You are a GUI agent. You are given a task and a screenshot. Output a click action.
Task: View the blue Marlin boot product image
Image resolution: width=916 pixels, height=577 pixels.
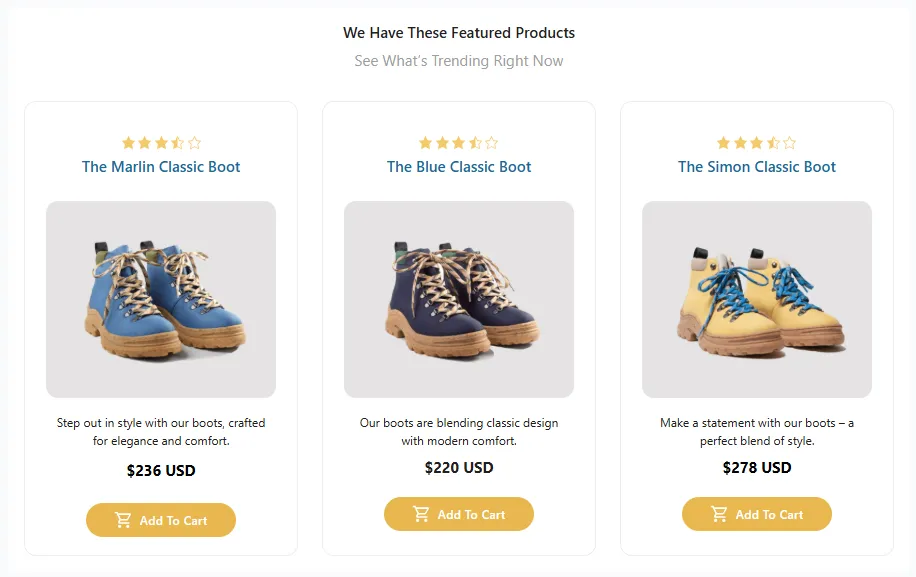click(161, 299)
